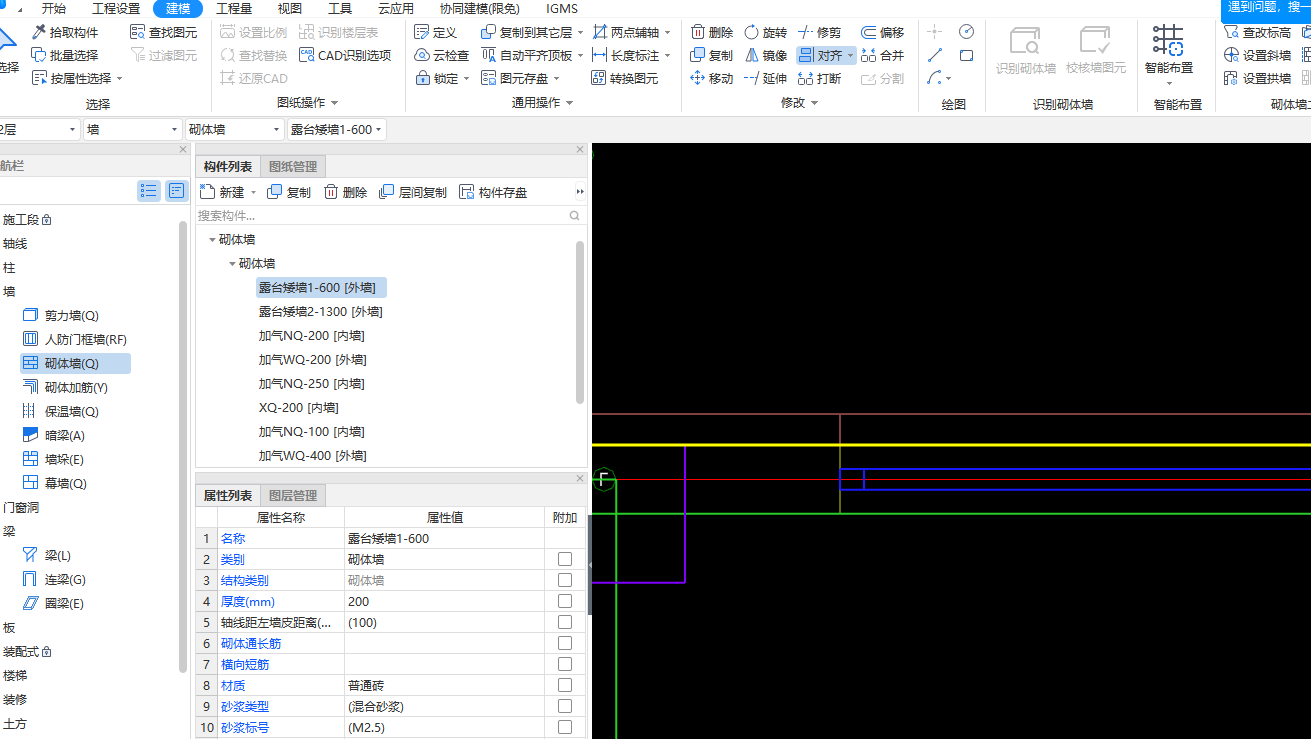Screen dimensions: 1311x739
Task: Select the 镜像 mirror tool
Action: [766, 55]
